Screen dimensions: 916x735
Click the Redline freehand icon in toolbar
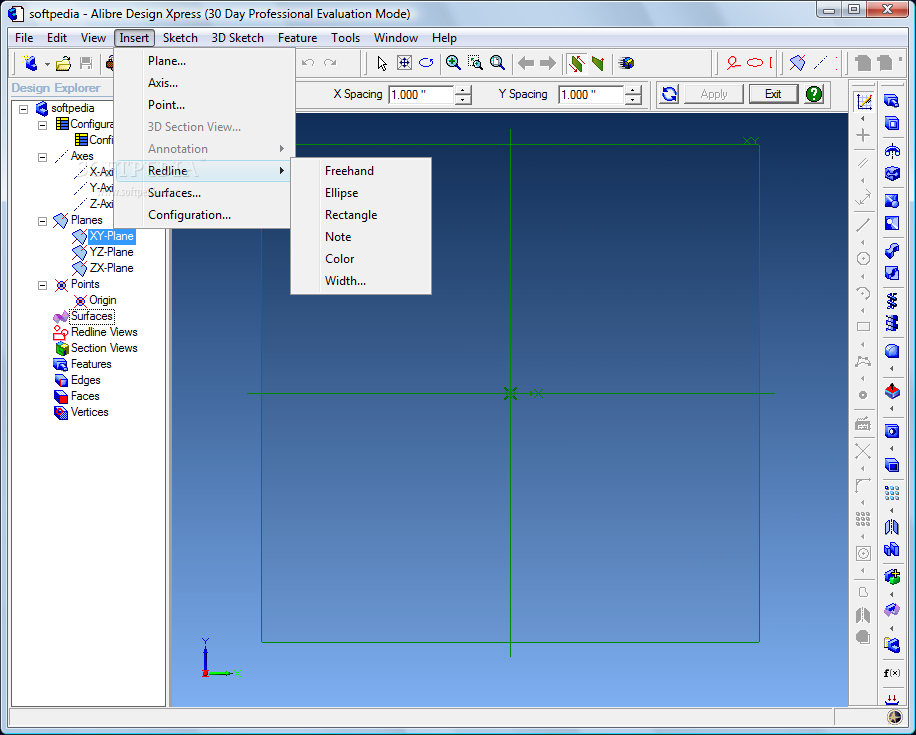click(733, 63)
